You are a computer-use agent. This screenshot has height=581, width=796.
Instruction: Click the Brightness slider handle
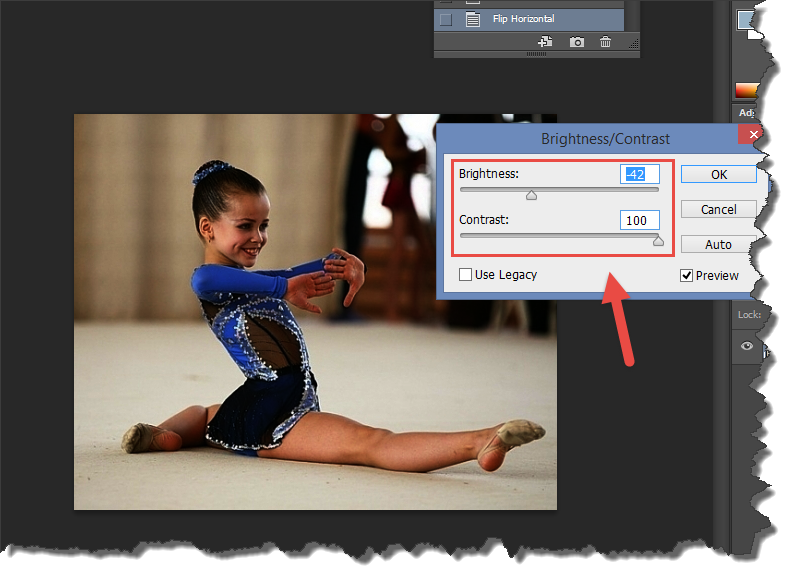click(532, 195)
